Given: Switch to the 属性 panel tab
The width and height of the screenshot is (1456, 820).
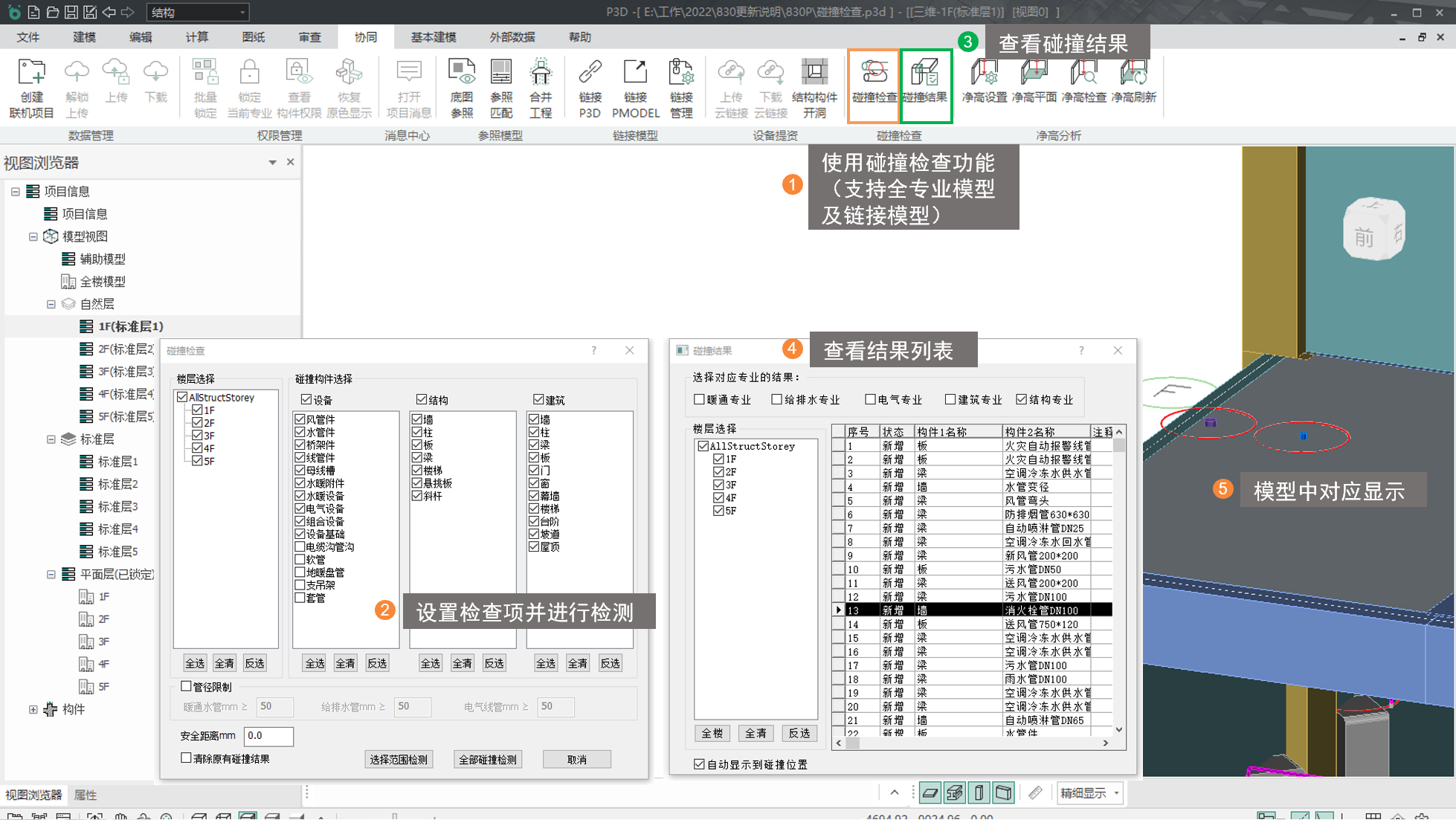Looking at the screenshot, I should point(86,795).
